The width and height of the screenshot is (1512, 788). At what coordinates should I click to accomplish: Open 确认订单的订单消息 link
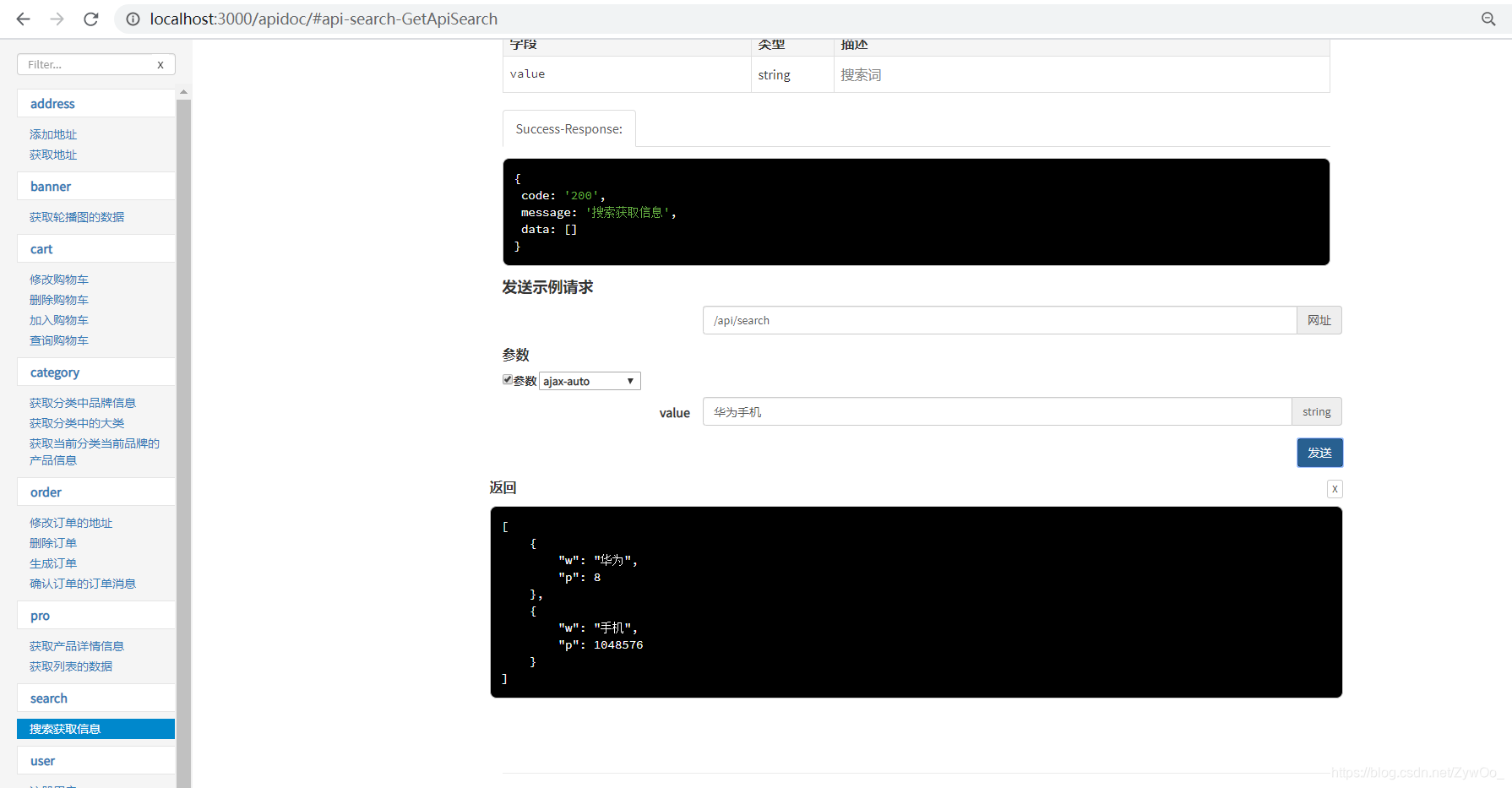tap(83, 584)
